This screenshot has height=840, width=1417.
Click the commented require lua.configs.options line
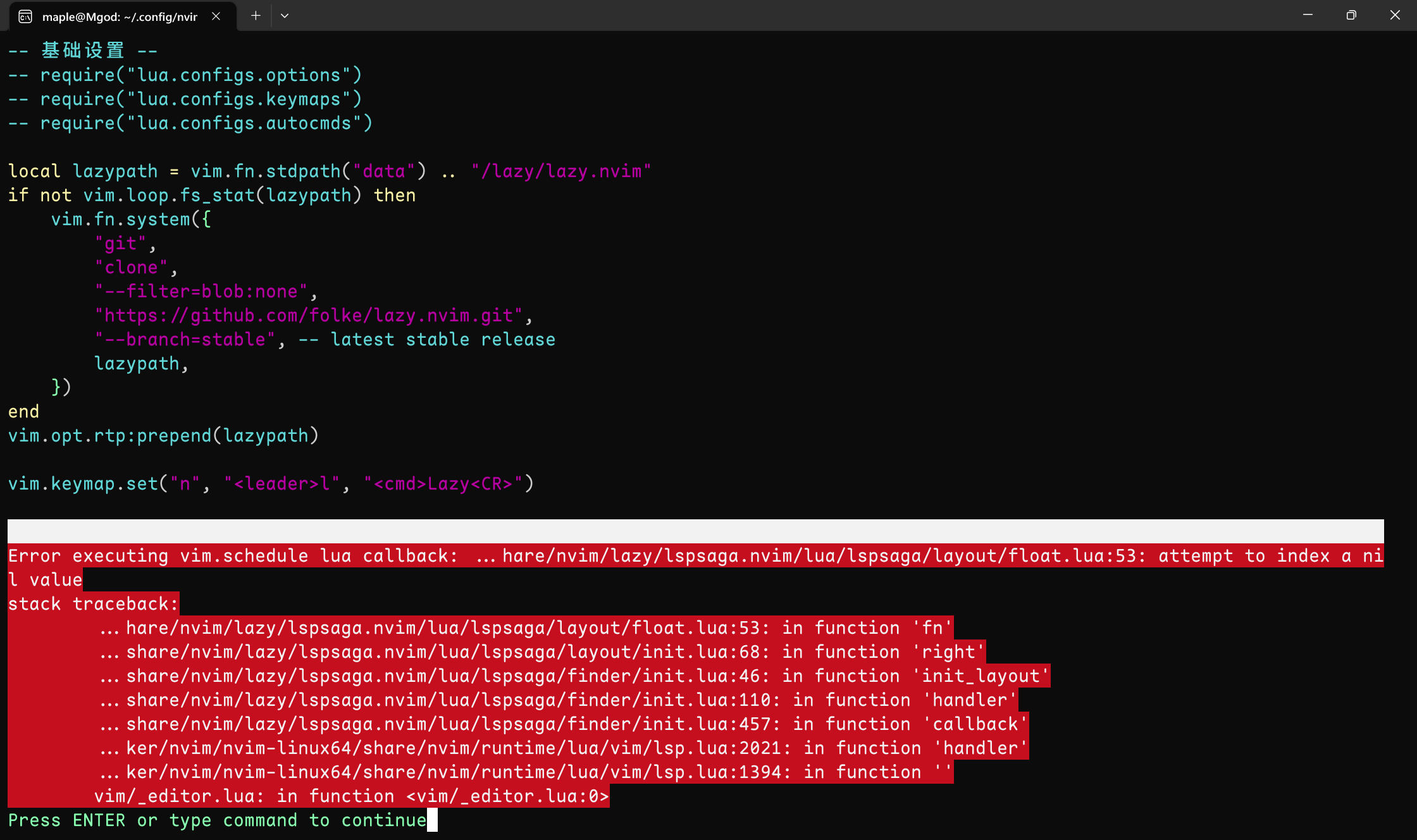183,75
